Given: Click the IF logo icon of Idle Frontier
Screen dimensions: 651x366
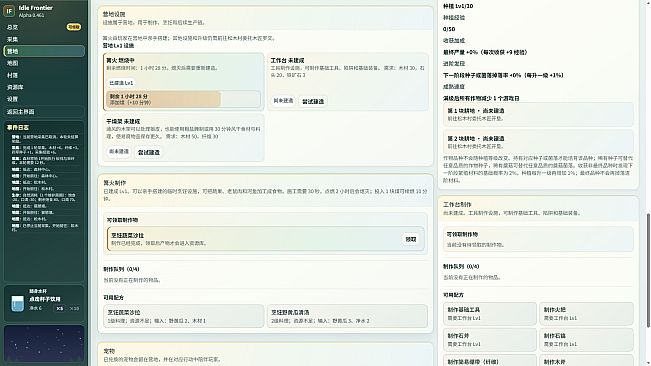Looking at the screenshot, I should pyautogui.click(x=9, y=11).
